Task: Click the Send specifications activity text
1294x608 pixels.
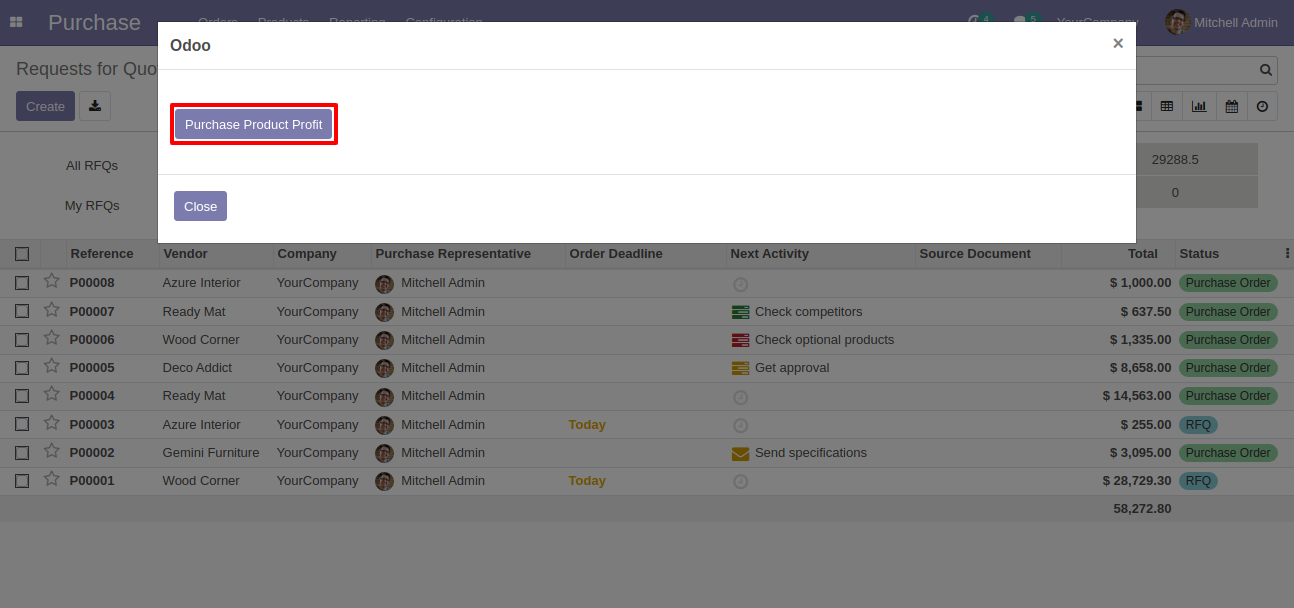Action: 811,453
